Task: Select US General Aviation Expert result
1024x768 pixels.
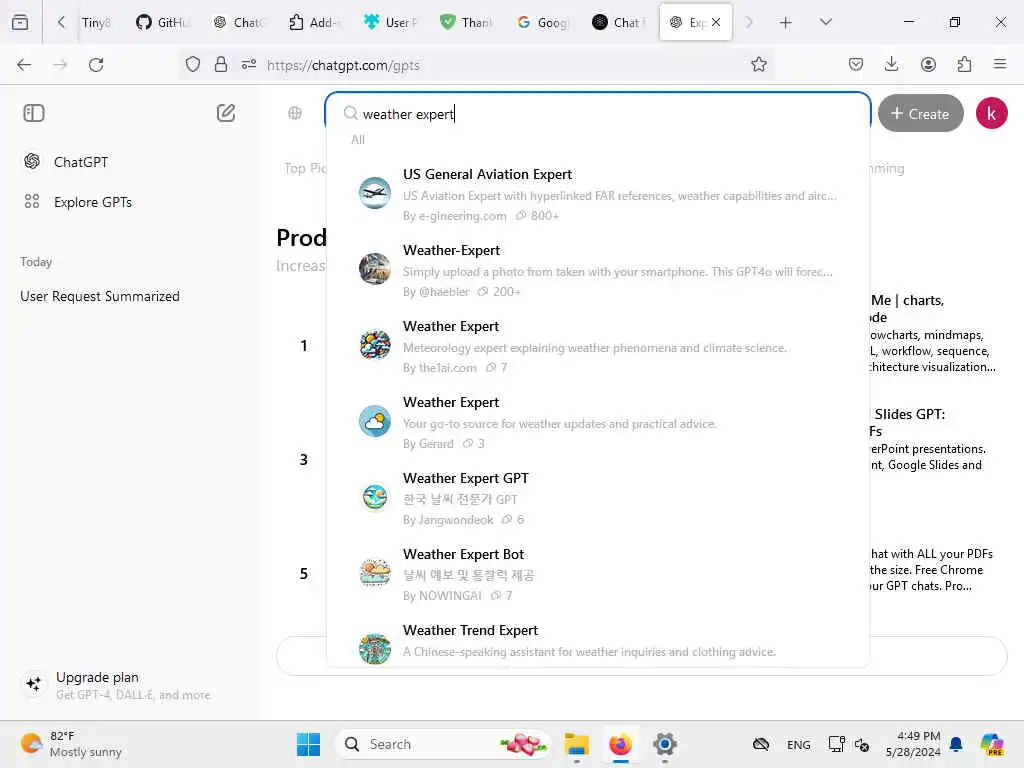Action: [598, 194]
